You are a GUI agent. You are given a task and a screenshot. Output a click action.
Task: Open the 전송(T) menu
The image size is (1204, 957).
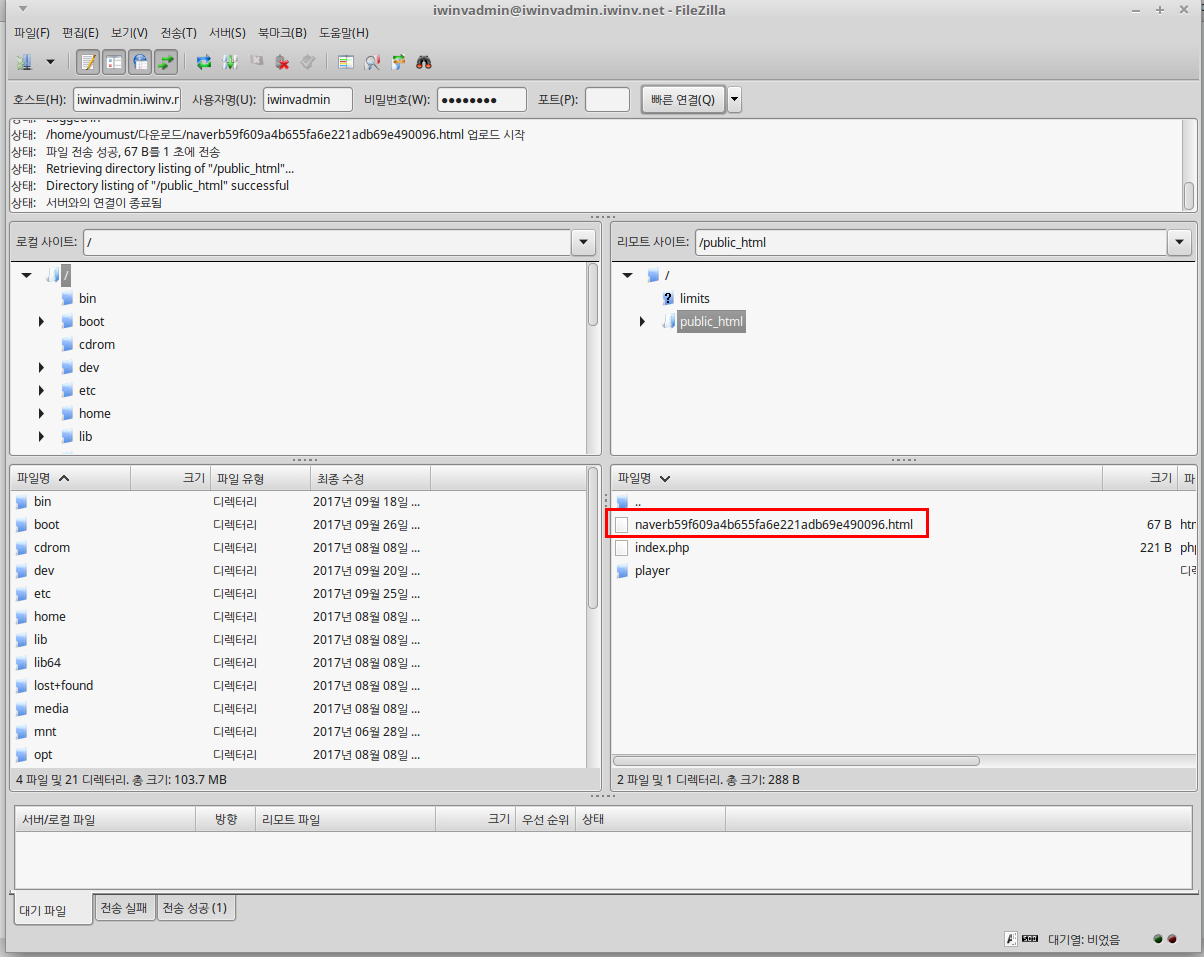tap(178, 33)
